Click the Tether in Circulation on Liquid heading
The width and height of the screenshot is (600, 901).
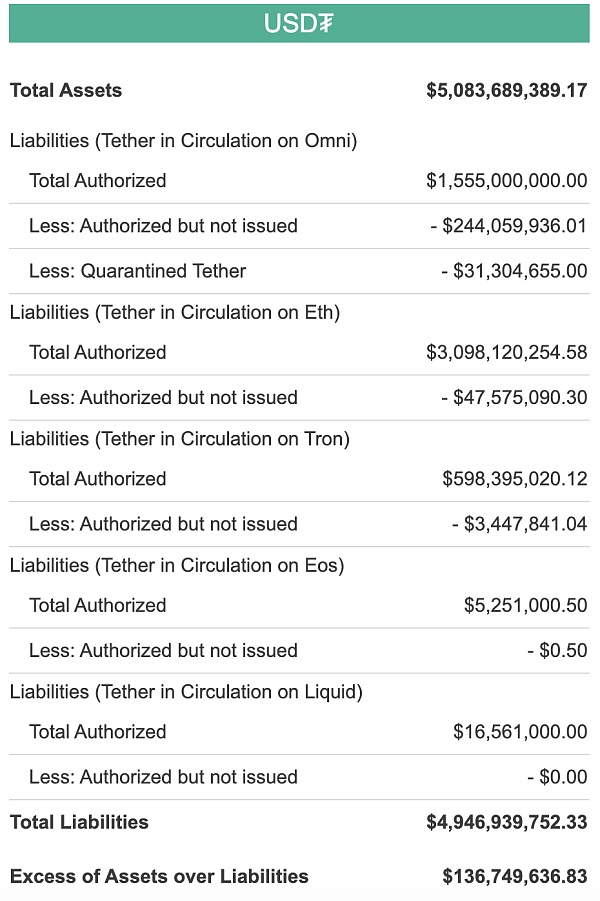click(x=186, y=691)
